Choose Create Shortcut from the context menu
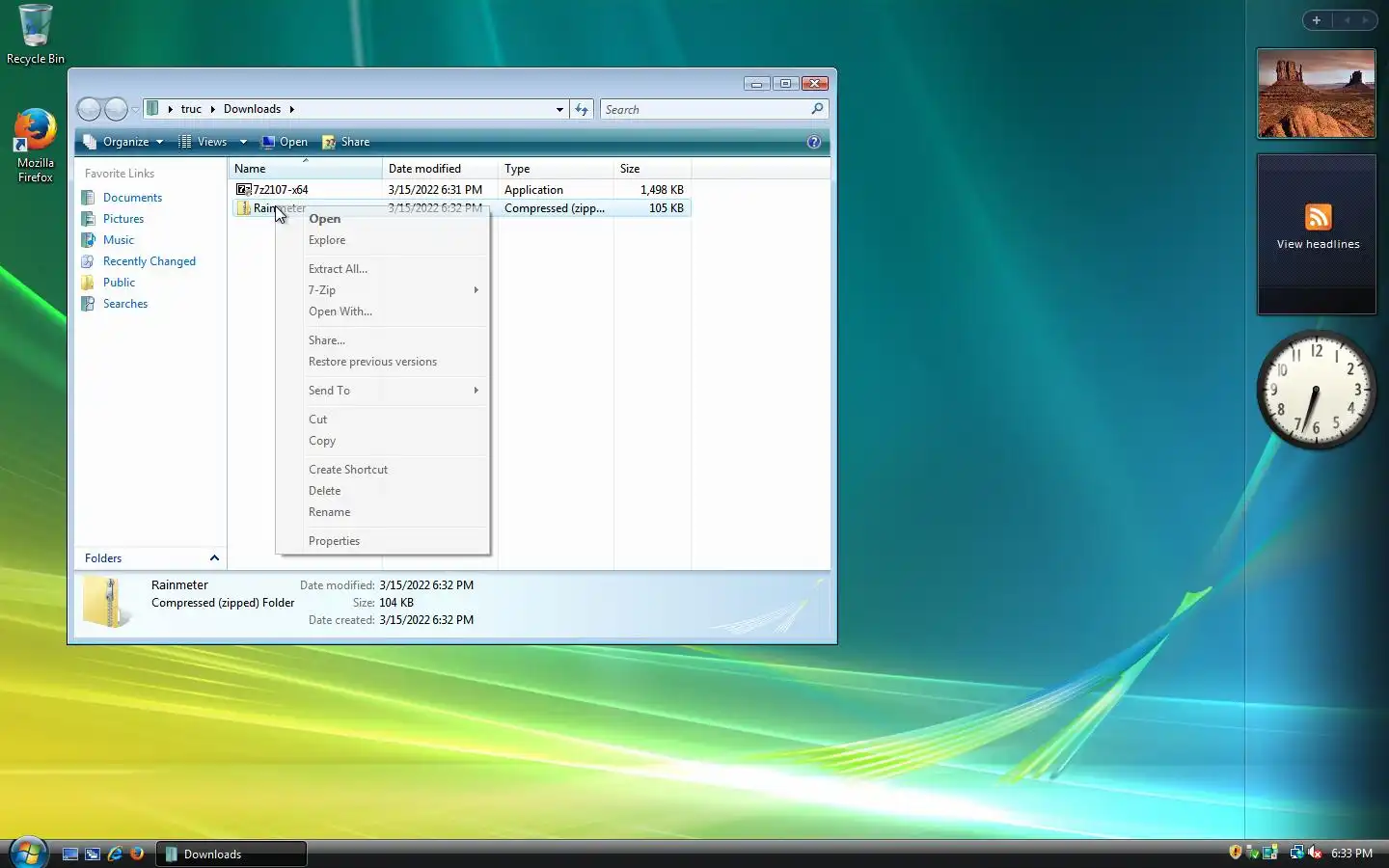Image resolution: width=1389 pixels, height=868 pixels. point(382,470)
